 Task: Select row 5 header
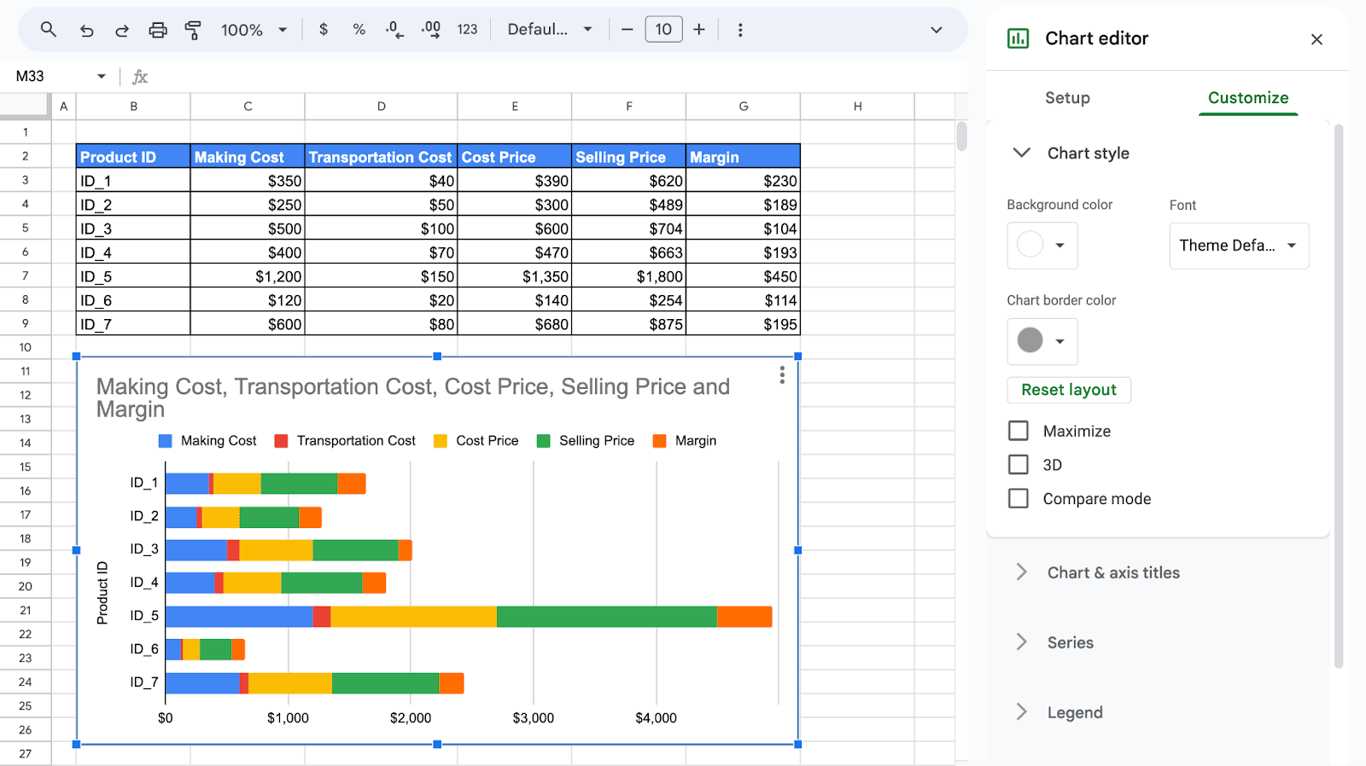(25, 228)
